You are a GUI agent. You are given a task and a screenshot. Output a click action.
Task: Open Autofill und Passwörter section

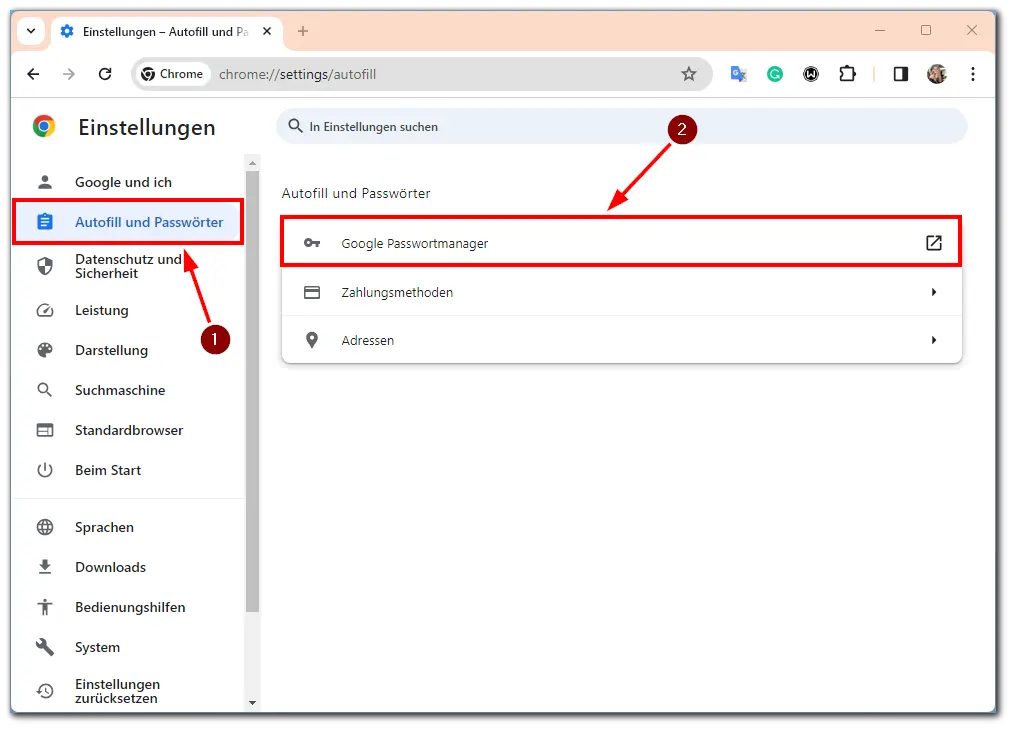tap(127, 222)
